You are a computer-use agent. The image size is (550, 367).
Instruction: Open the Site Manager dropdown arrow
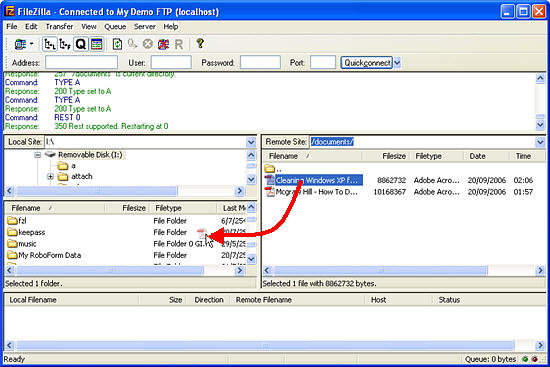pyautogui.click(x=32, y=44)
